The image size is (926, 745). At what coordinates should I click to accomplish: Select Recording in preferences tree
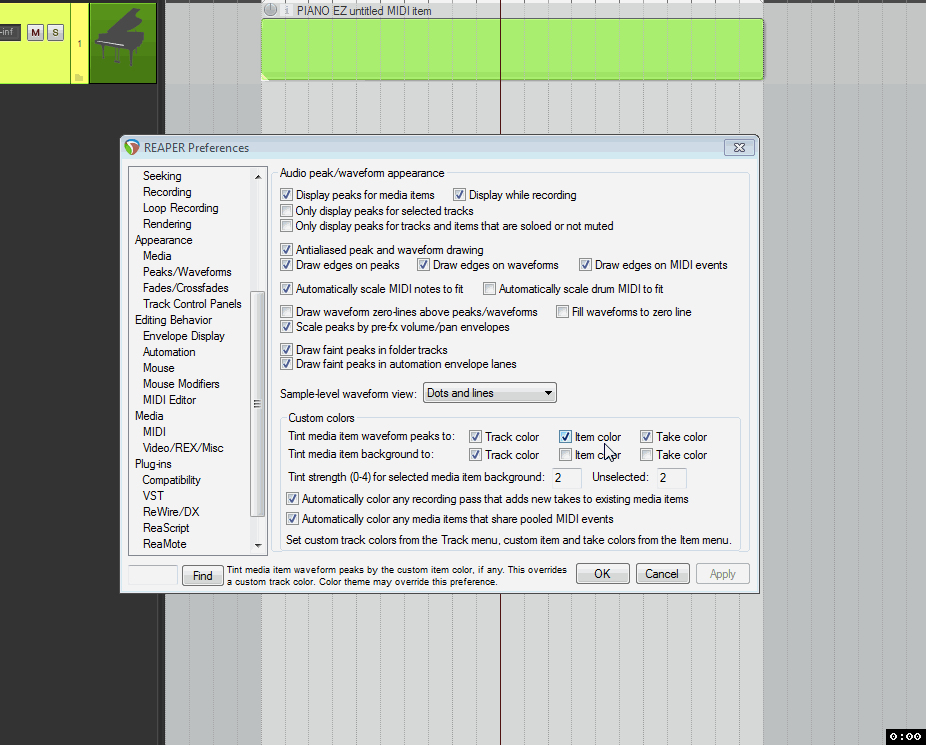(167, 192)
